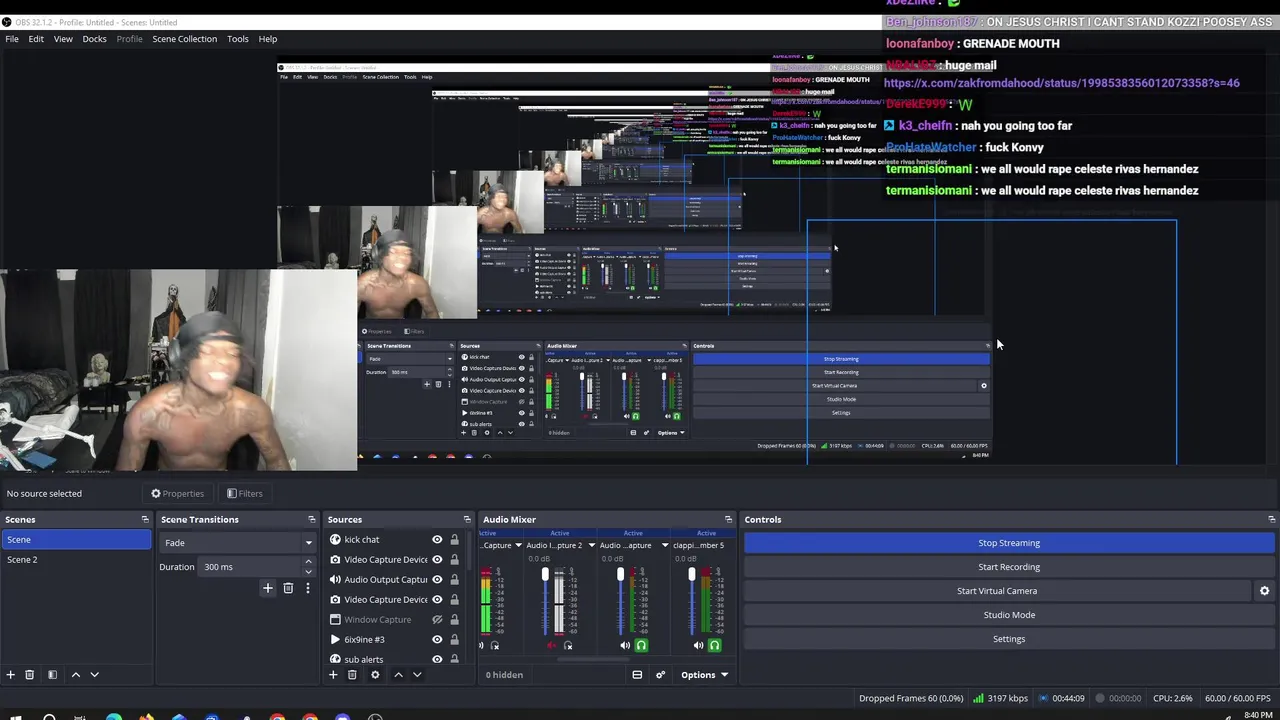
Task: Float the Audio Mixer dock panel
Action: pyautogui.click(x=728, y=520)
